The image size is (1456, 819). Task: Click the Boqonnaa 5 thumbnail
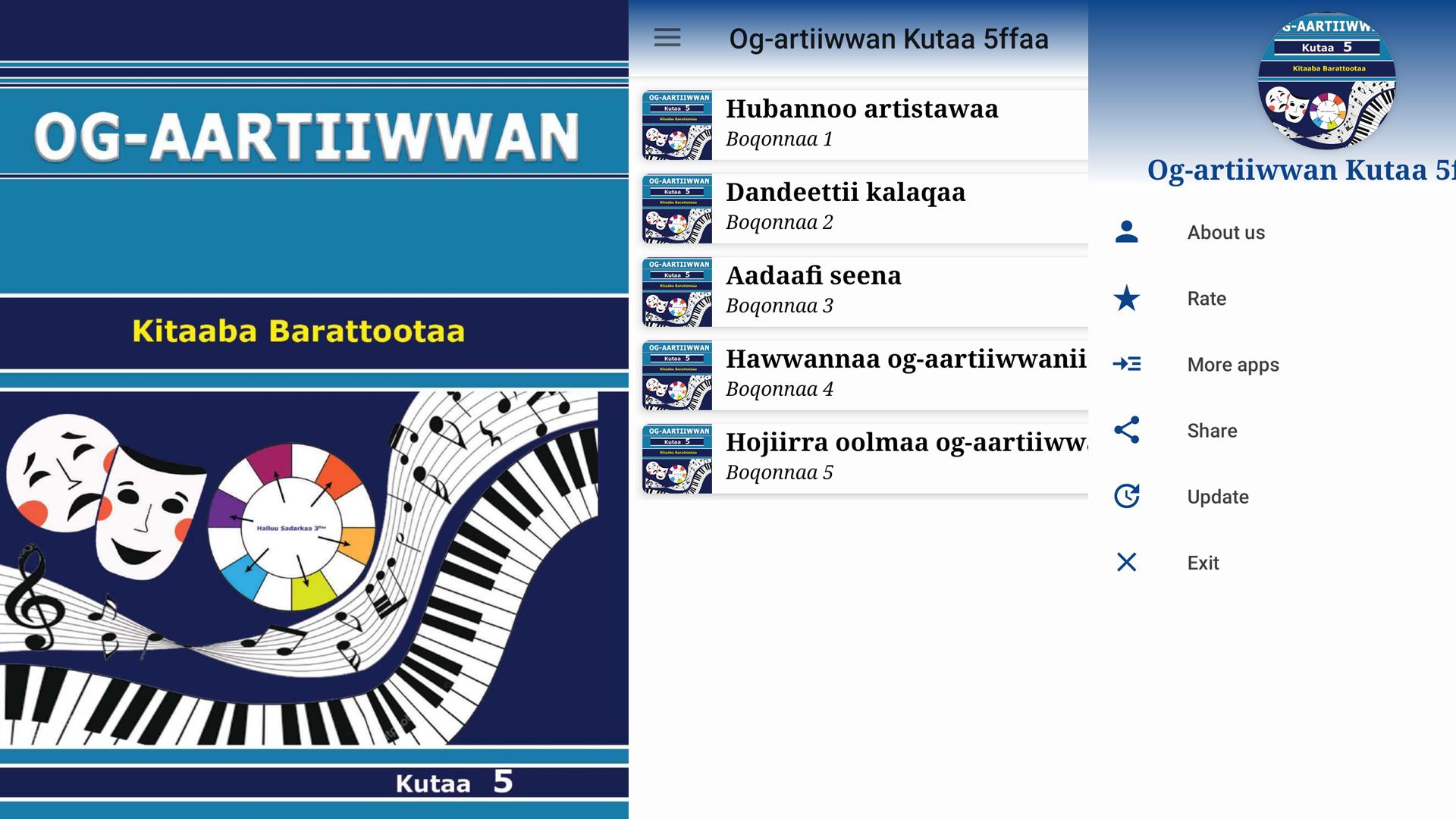677,459
